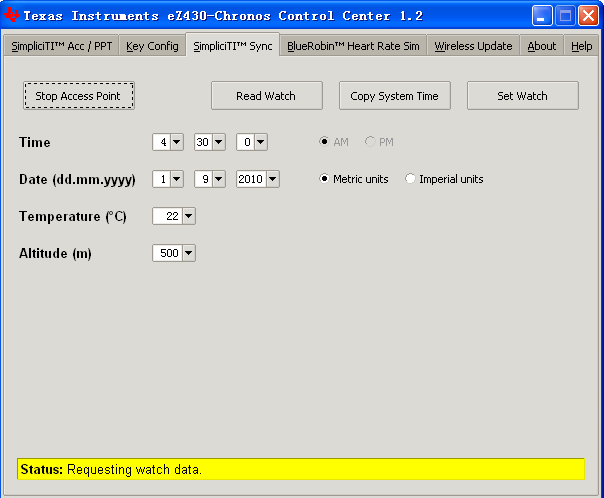Click the yellow Status bar message
This screenshot has height=498, width=604.
tap(301, 469)
